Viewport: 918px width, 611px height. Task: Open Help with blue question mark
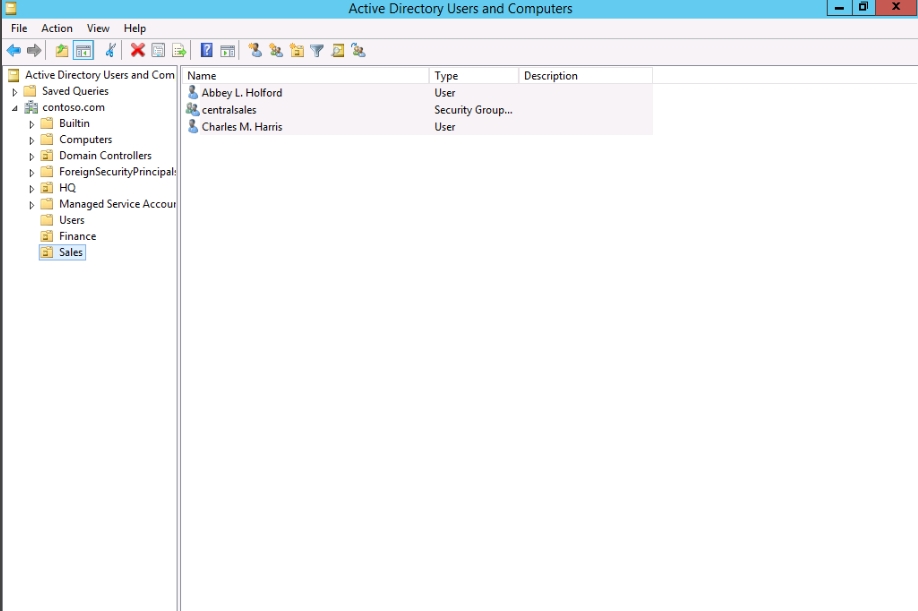[207, 50]
